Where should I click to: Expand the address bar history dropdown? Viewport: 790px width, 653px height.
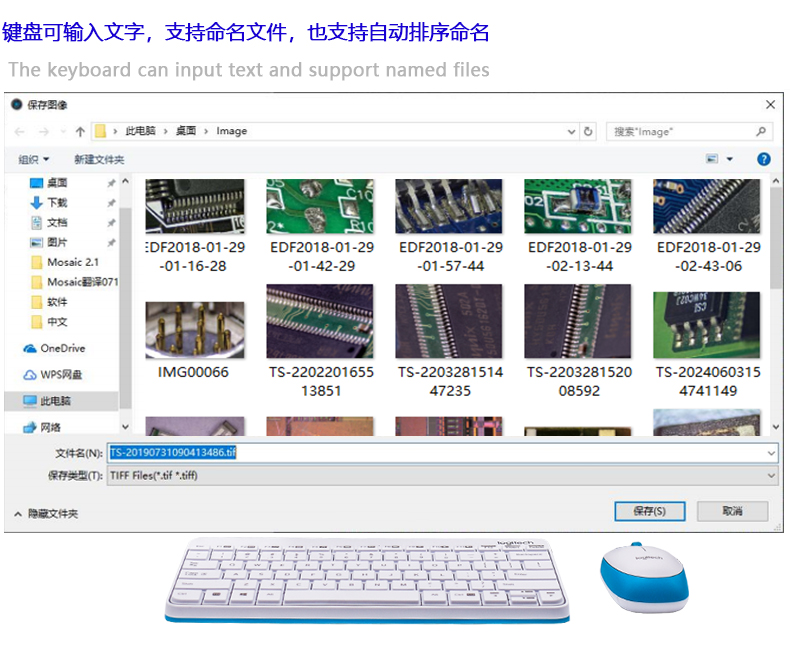pyautogui.click(x=571, y=131)
